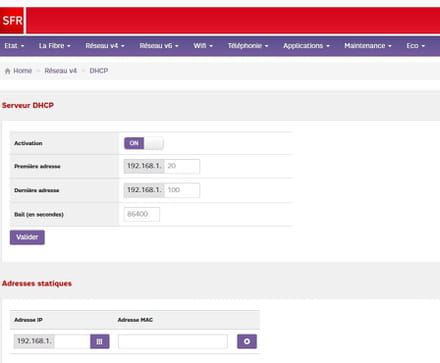Click the home icon in breadcrumb
This screenshot has width=440, height=363.
click(x=7, y=71)
